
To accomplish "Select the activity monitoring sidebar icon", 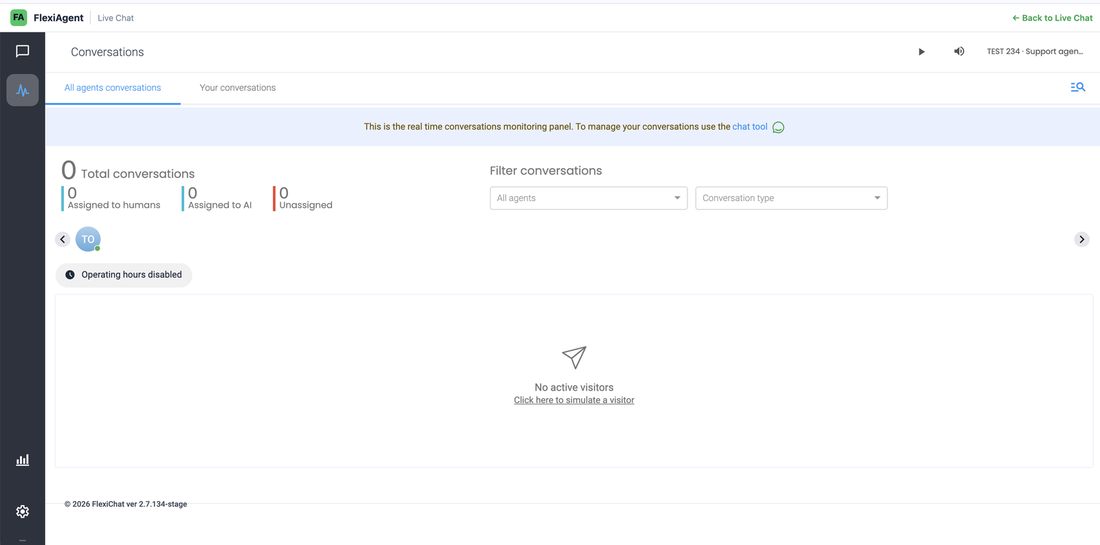I will [x=22, y=90].
